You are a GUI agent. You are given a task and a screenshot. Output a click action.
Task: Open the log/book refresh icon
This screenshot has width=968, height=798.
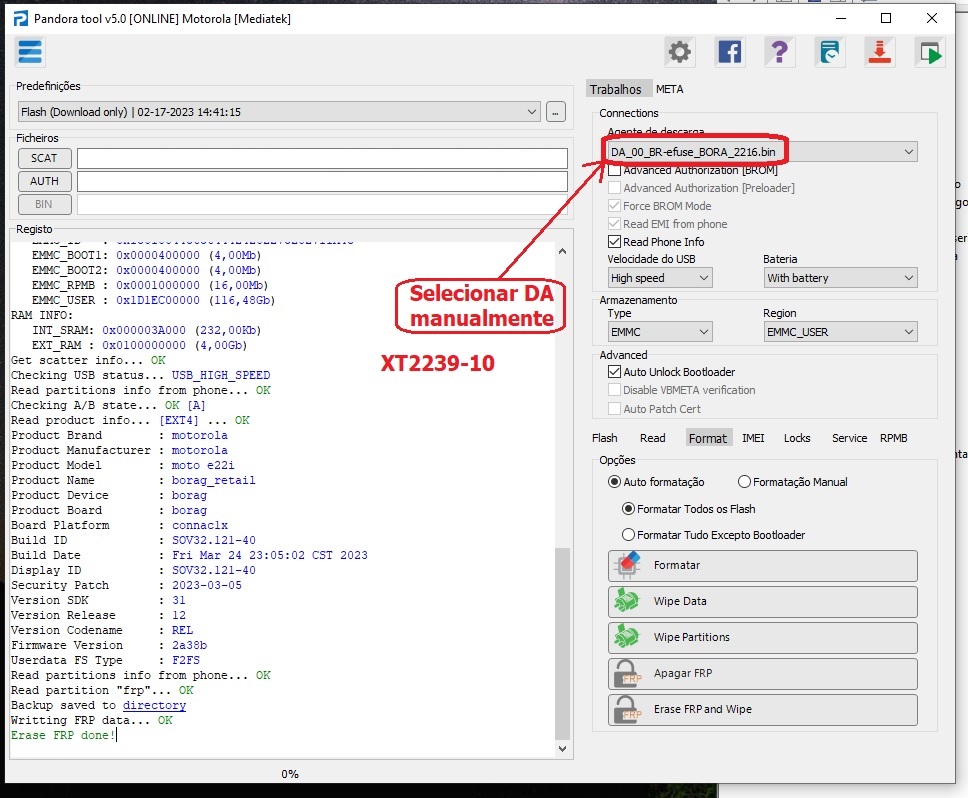(x=830, y=52)
